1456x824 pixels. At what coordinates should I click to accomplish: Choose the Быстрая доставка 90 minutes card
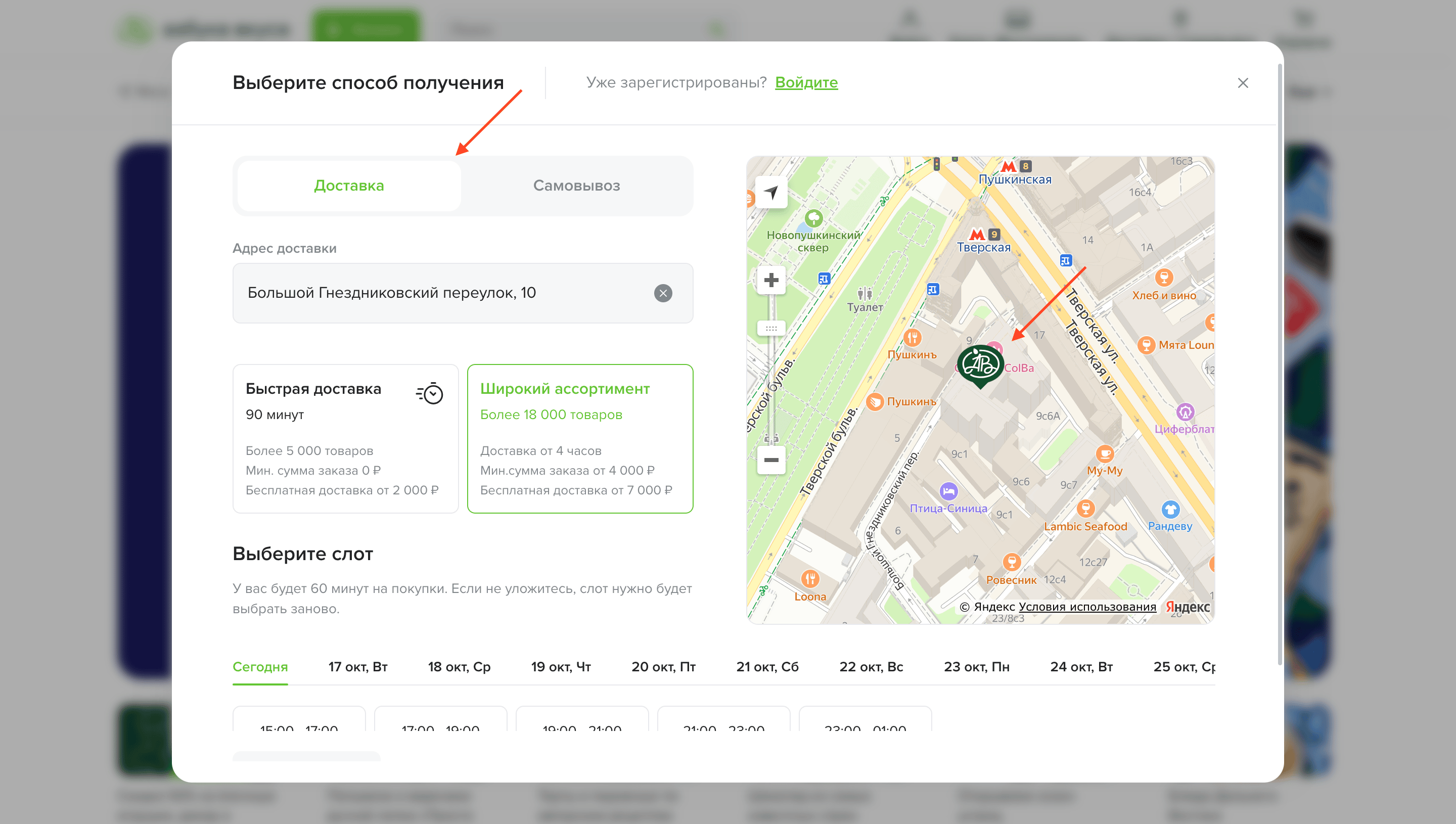click(x=345, y=439)
